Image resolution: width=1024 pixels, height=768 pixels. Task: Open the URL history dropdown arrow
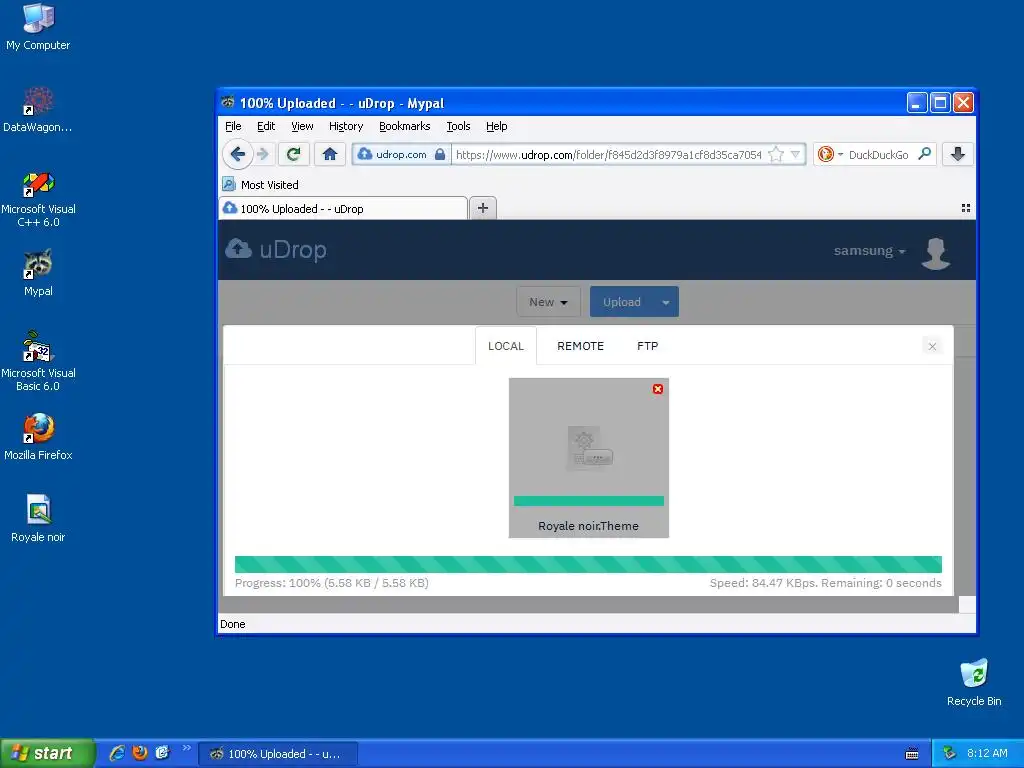click(x=795, y=155)
